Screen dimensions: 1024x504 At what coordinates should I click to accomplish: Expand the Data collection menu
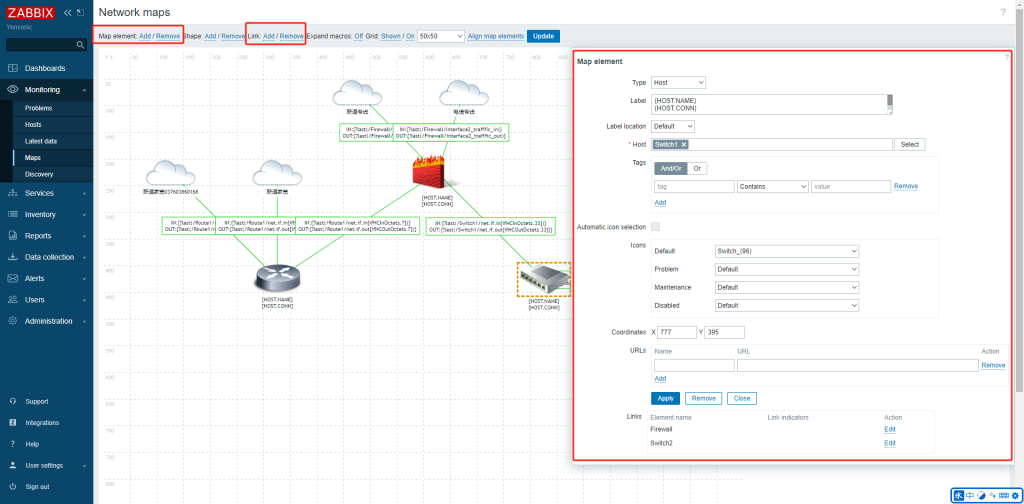(46, 257)
